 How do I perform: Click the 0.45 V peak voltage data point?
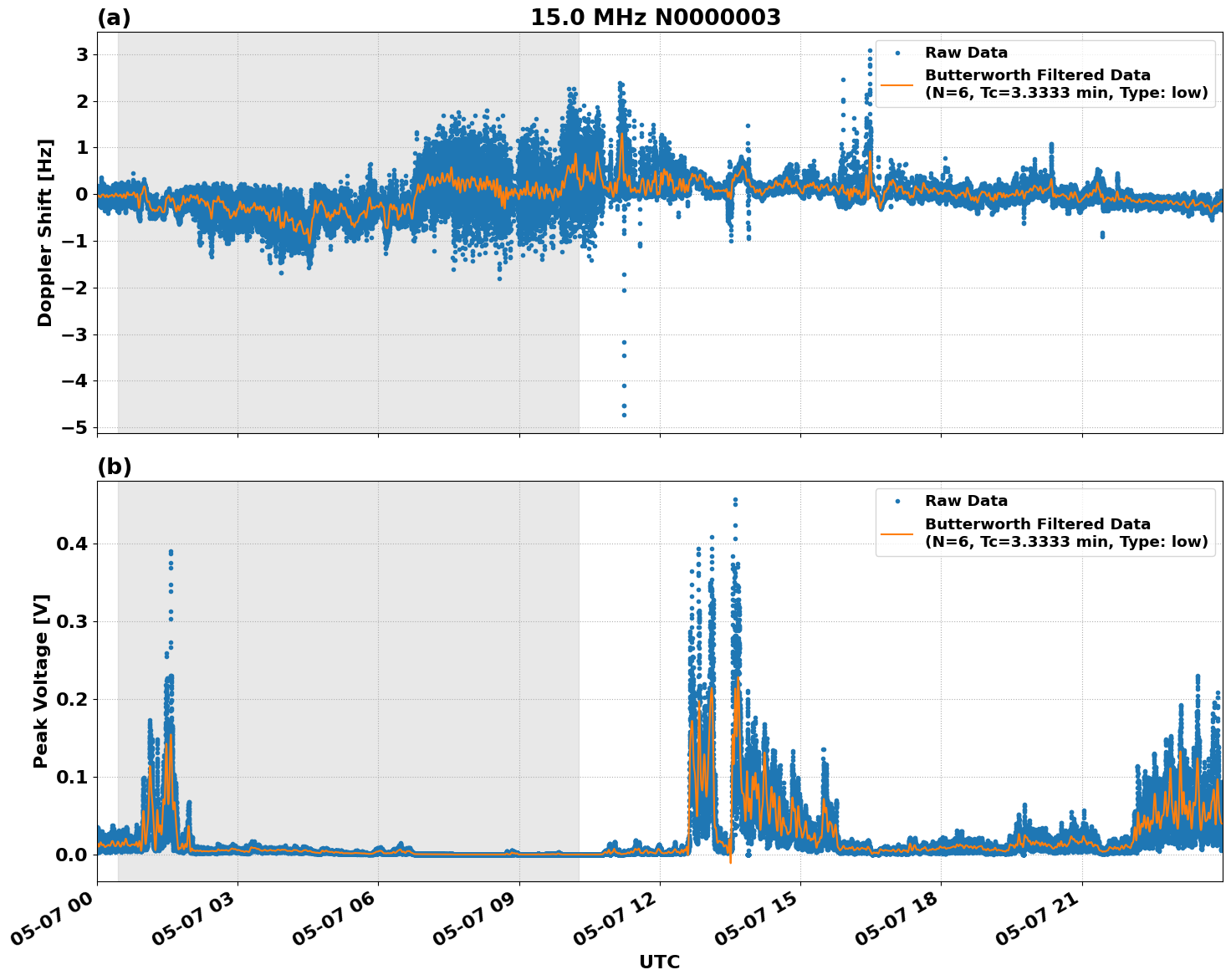tap(733, 499)
